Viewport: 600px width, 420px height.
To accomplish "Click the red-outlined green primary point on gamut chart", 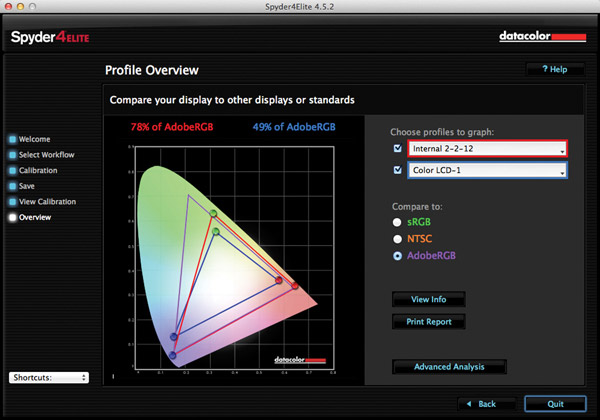I will click(214, 213).
